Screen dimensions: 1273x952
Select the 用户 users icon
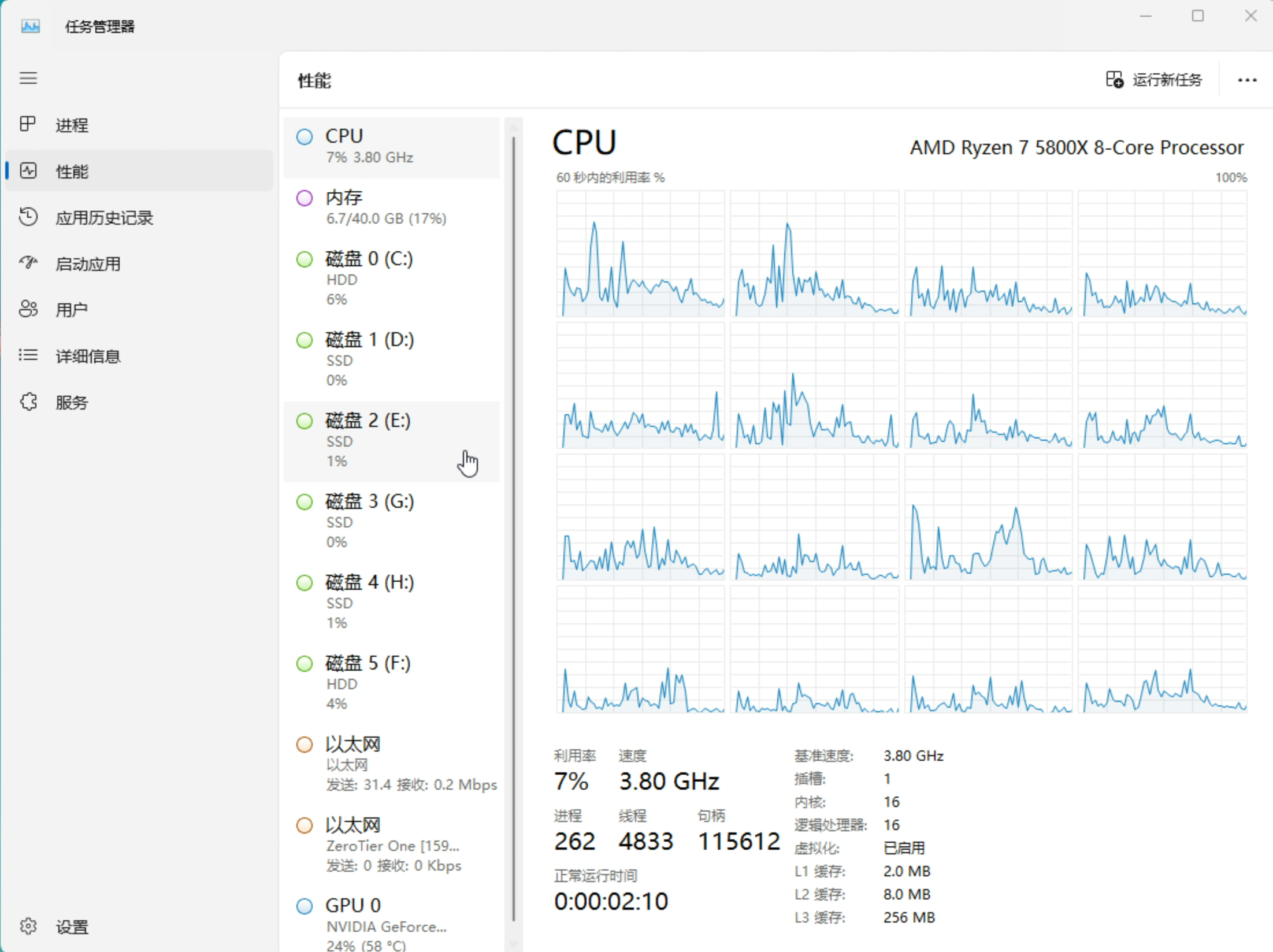click(x=28, y=310)
